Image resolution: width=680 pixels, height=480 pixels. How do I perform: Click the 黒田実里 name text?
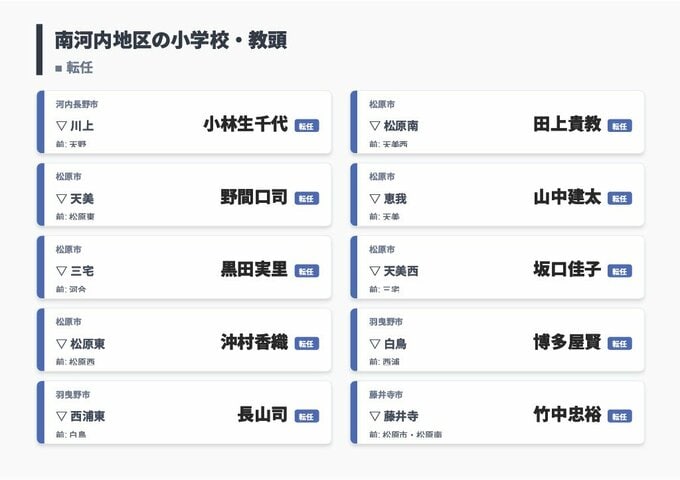(x=254, y=270)
